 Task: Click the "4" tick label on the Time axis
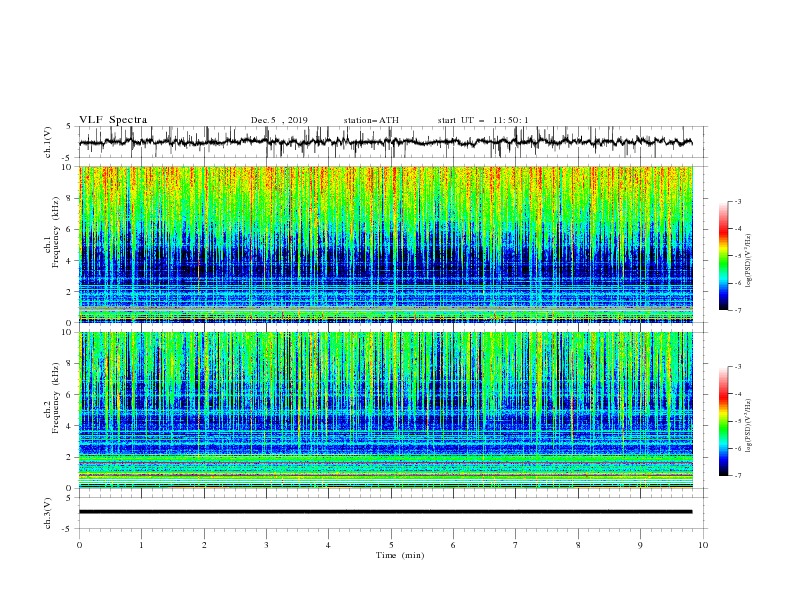(x=328, y=545)
